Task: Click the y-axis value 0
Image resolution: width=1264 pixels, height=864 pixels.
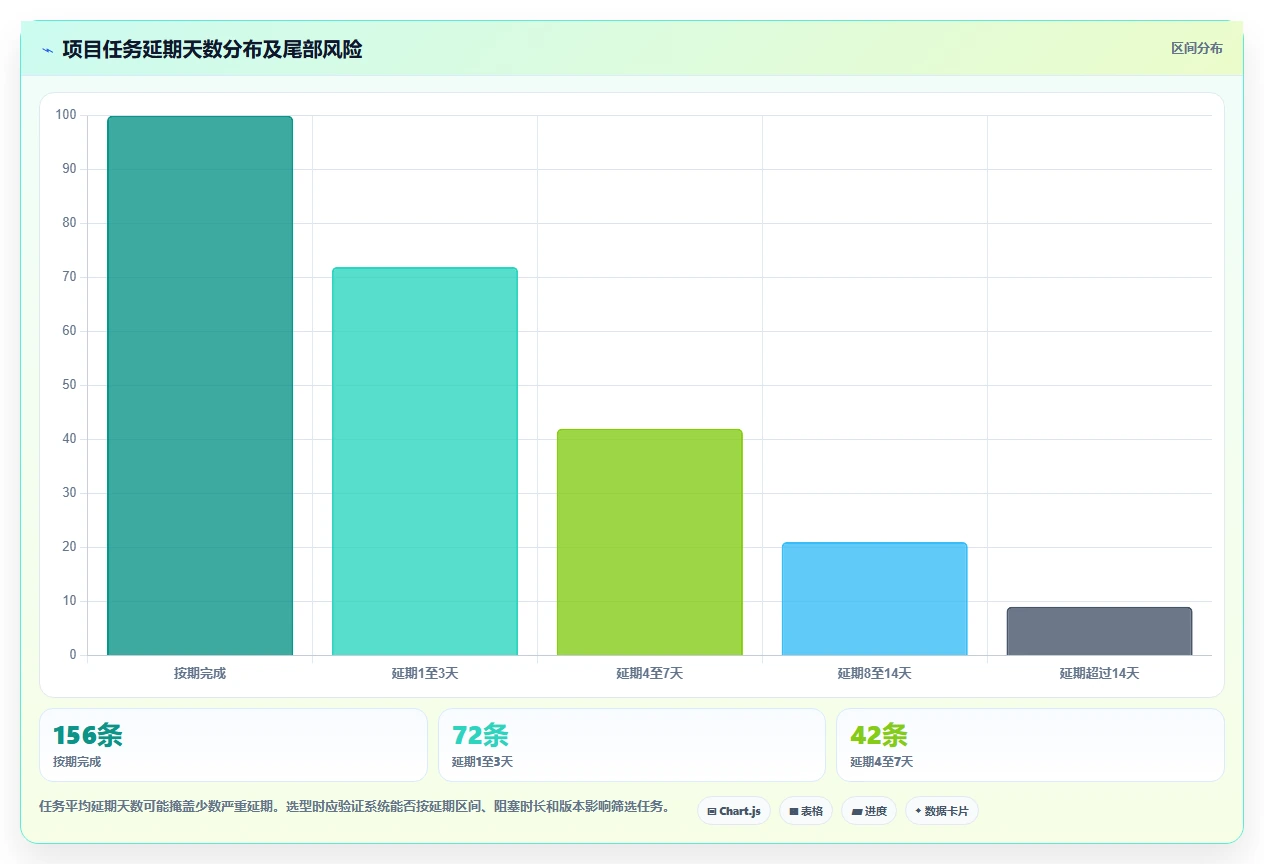Action: point(73,655)
